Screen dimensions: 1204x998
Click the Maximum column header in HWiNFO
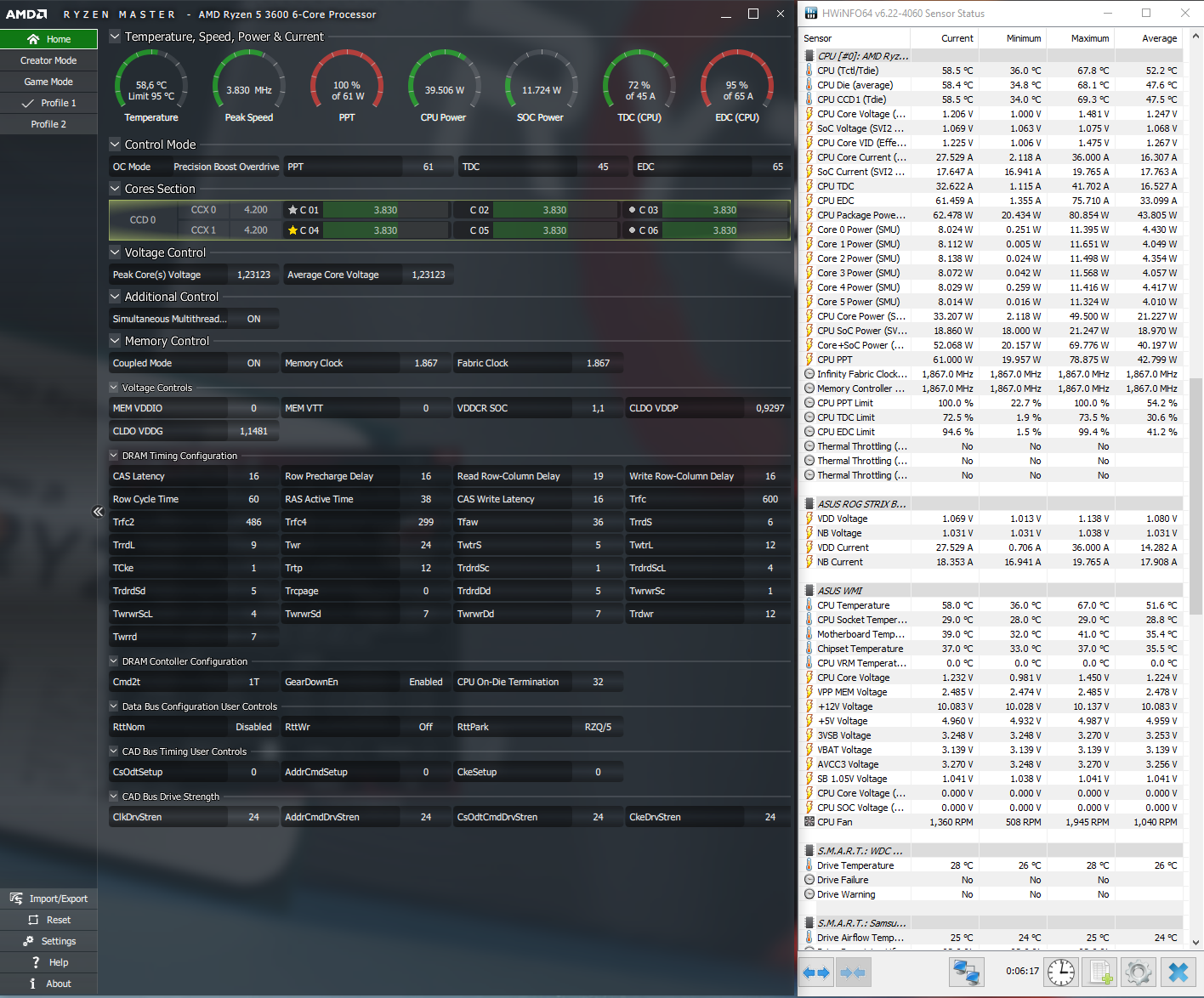coord(1081,38)
